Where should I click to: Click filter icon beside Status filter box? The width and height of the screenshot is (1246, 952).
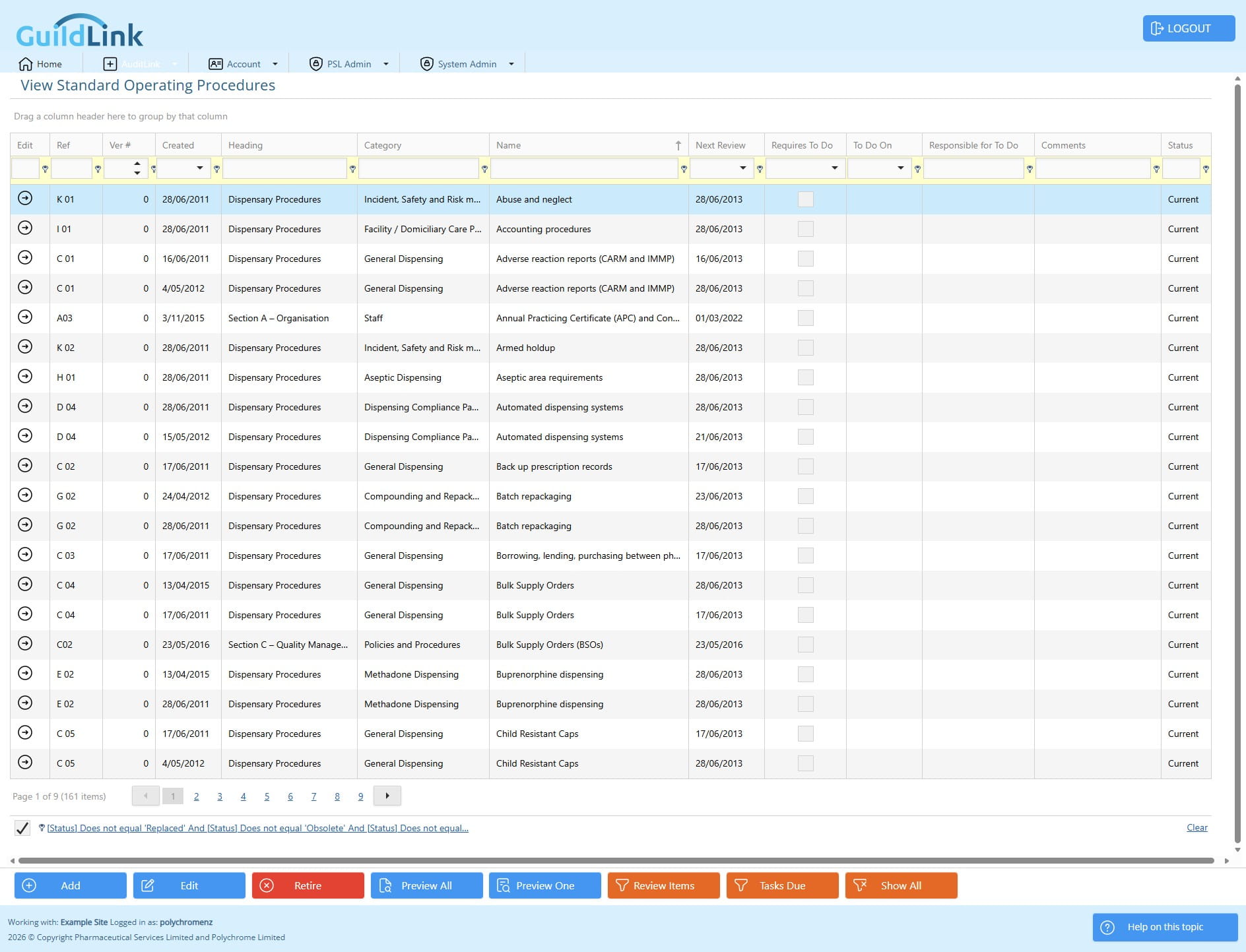(1206, 169)
